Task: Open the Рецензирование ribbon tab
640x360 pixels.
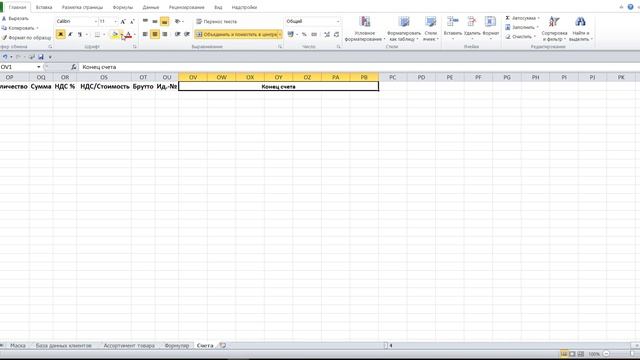Action: 187,7
